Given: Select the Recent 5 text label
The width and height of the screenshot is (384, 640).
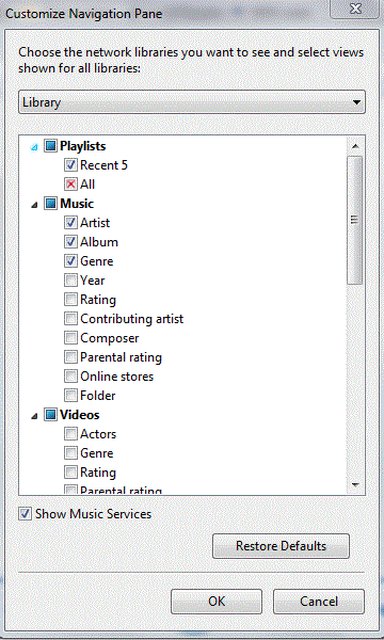Looking at the screenshot, I should (x=104, y=165).
